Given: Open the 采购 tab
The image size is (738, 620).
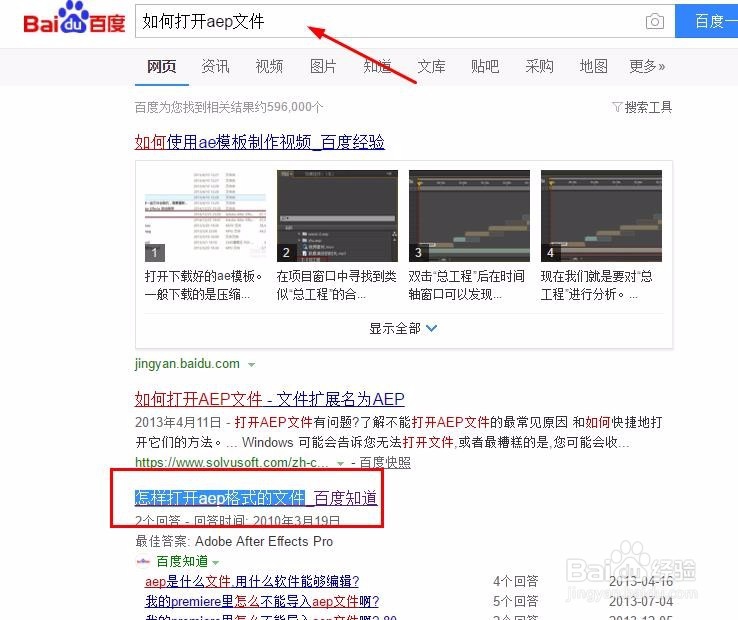Looking at the screenshot, I should 539,66.
